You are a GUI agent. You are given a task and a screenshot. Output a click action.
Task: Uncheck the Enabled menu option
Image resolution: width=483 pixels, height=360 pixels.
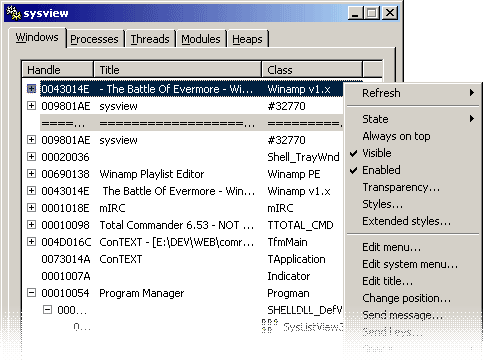413,170
